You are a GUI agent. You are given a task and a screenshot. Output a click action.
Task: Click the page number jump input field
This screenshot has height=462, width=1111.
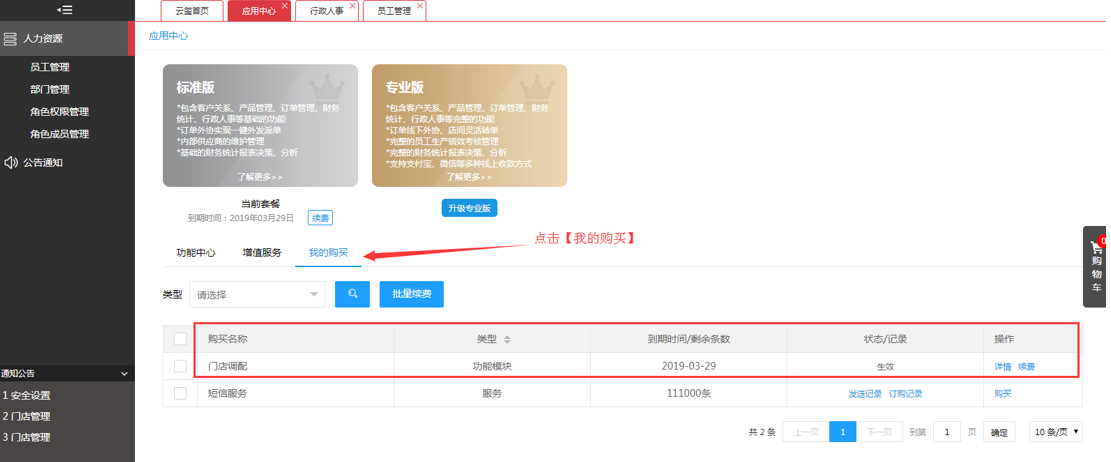[x=947, y=432]
